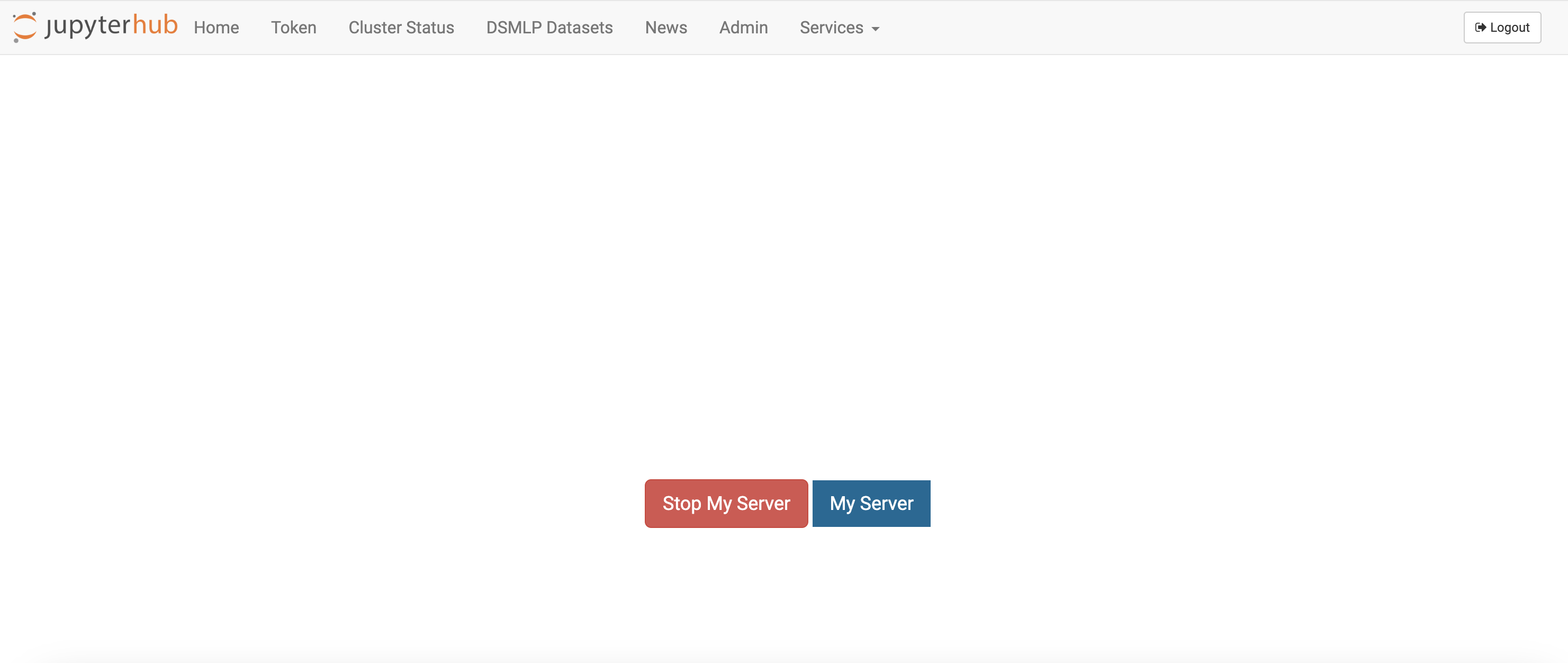Open the News page
1568x663 pixels.
coord(666,28)
